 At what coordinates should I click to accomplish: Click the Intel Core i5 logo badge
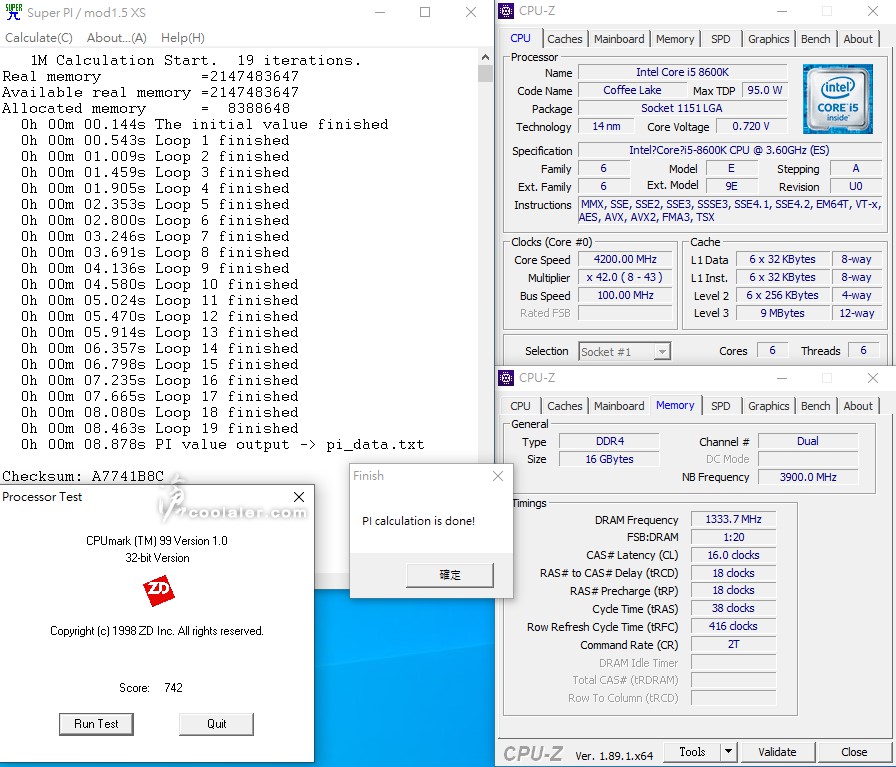click(837, 99)
